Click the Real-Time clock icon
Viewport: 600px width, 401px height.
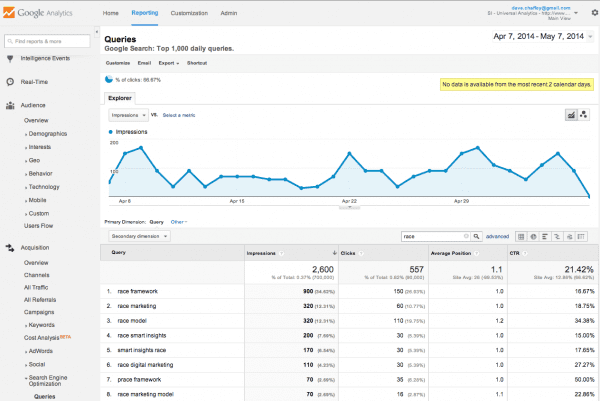(10, 82)
